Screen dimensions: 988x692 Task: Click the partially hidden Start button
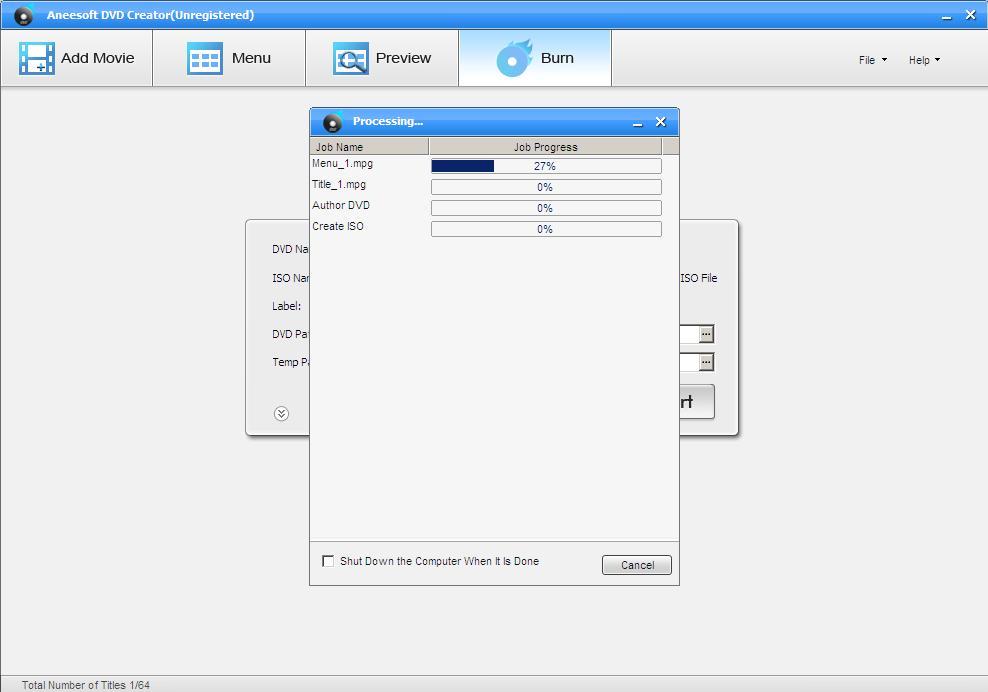tap(697, 401)
